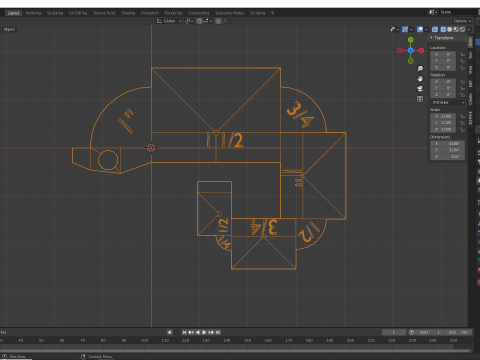Toggle viewport overlays display
The height and width of the screenshot is (360, 480).
point(420,29)
